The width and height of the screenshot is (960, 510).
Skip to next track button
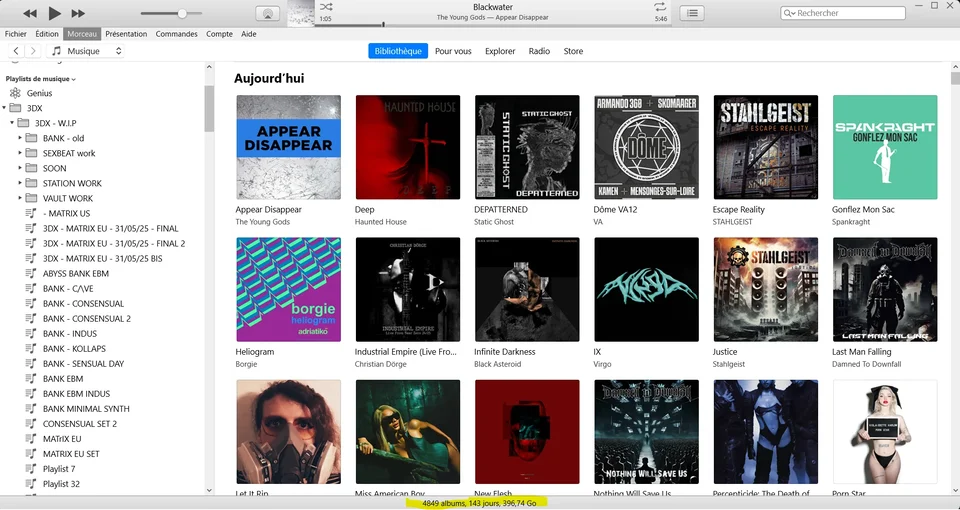(78, 13)
